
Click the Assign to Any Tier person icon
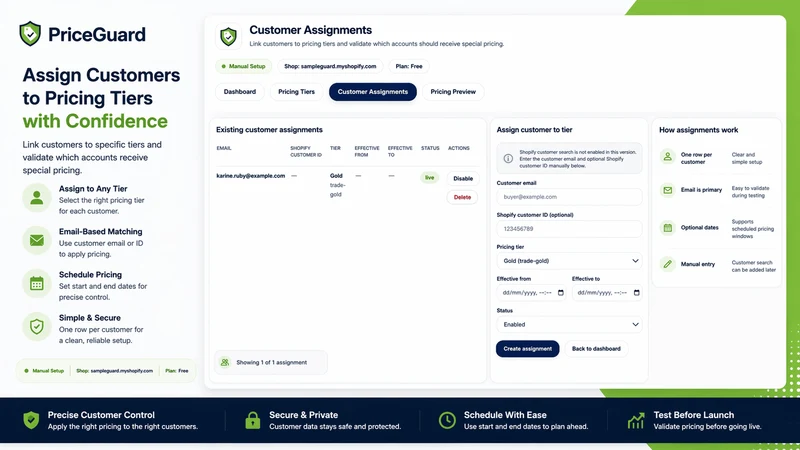click(37, 197)
